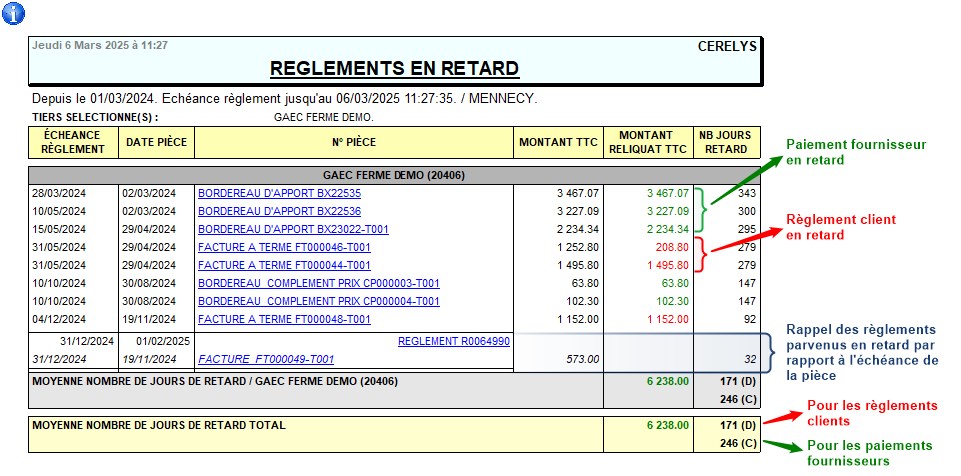The image size is (961, 476).
Task: Open BORDEREAU COMPLEMENT PRIX CP000004-T001
Action: 318,301
